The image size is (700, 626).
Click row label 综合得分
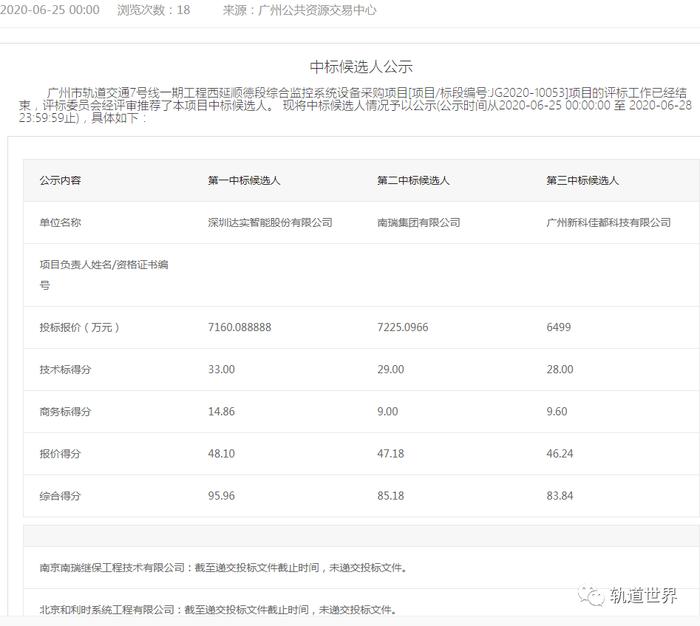click(60, 496)
